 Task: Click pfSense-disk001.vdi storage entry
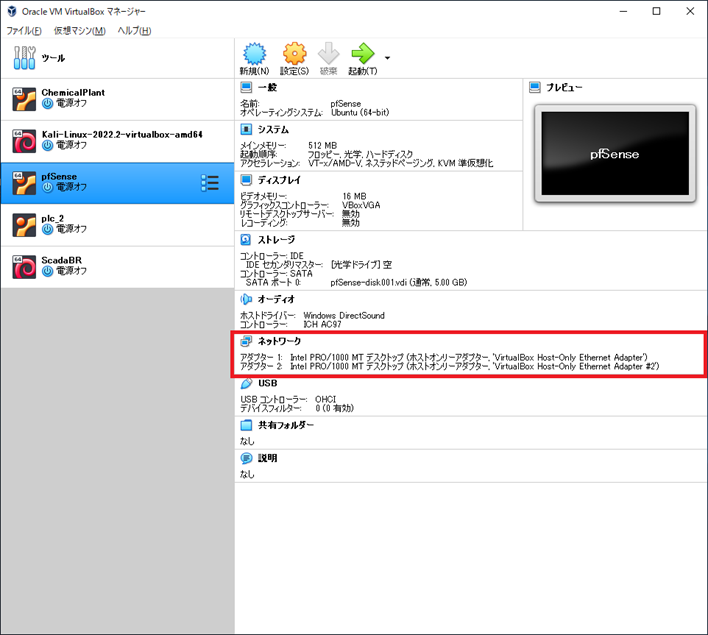pos(399,282)
